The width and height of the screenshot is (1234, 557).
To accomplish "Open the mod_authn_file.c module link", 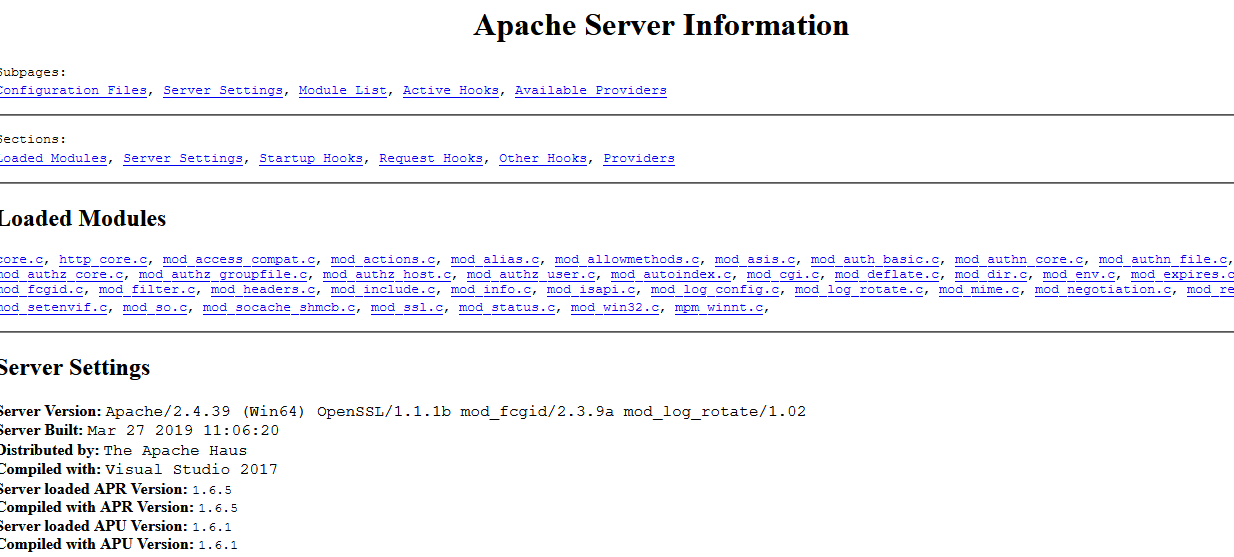I will tap(1163, 260).
